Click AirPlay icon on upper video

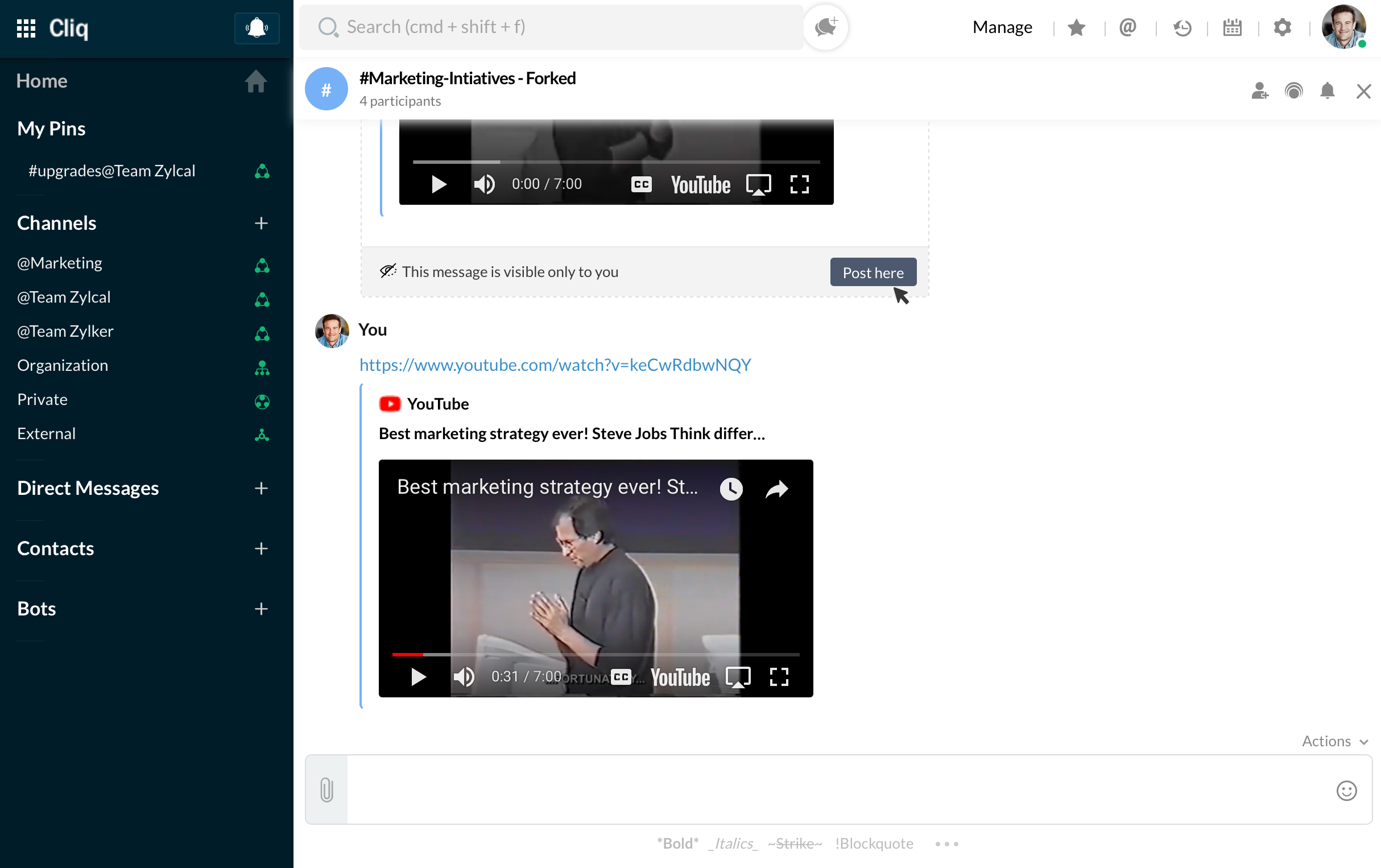pyautogui.click(x=758, y=185)
